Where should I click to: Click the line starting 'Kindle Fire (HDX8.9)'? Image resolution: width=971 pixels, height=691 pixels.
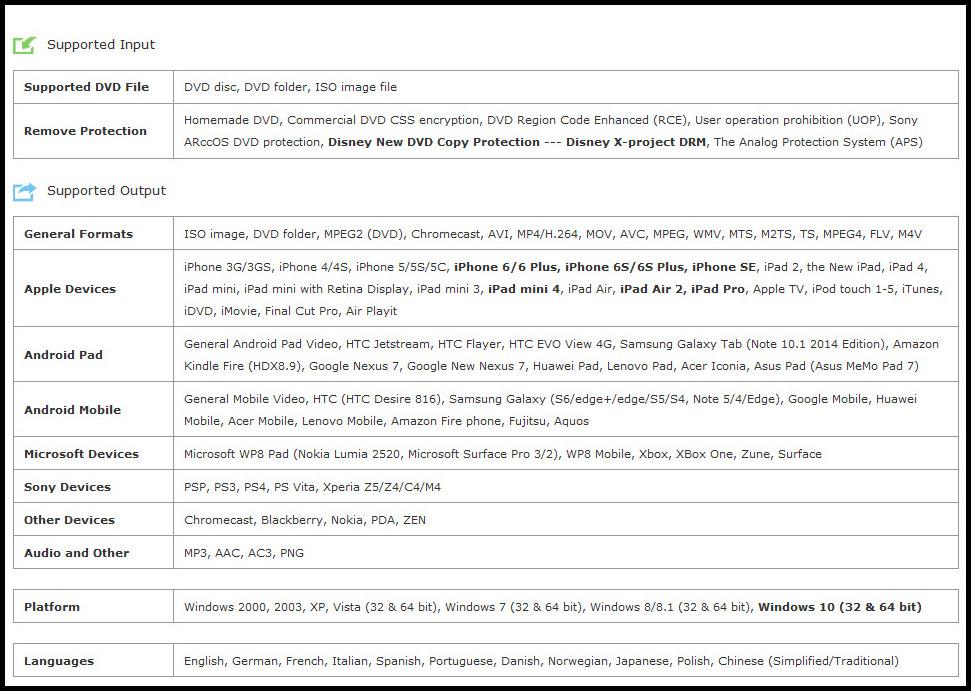pyautogui.click(x=551, y=366)
